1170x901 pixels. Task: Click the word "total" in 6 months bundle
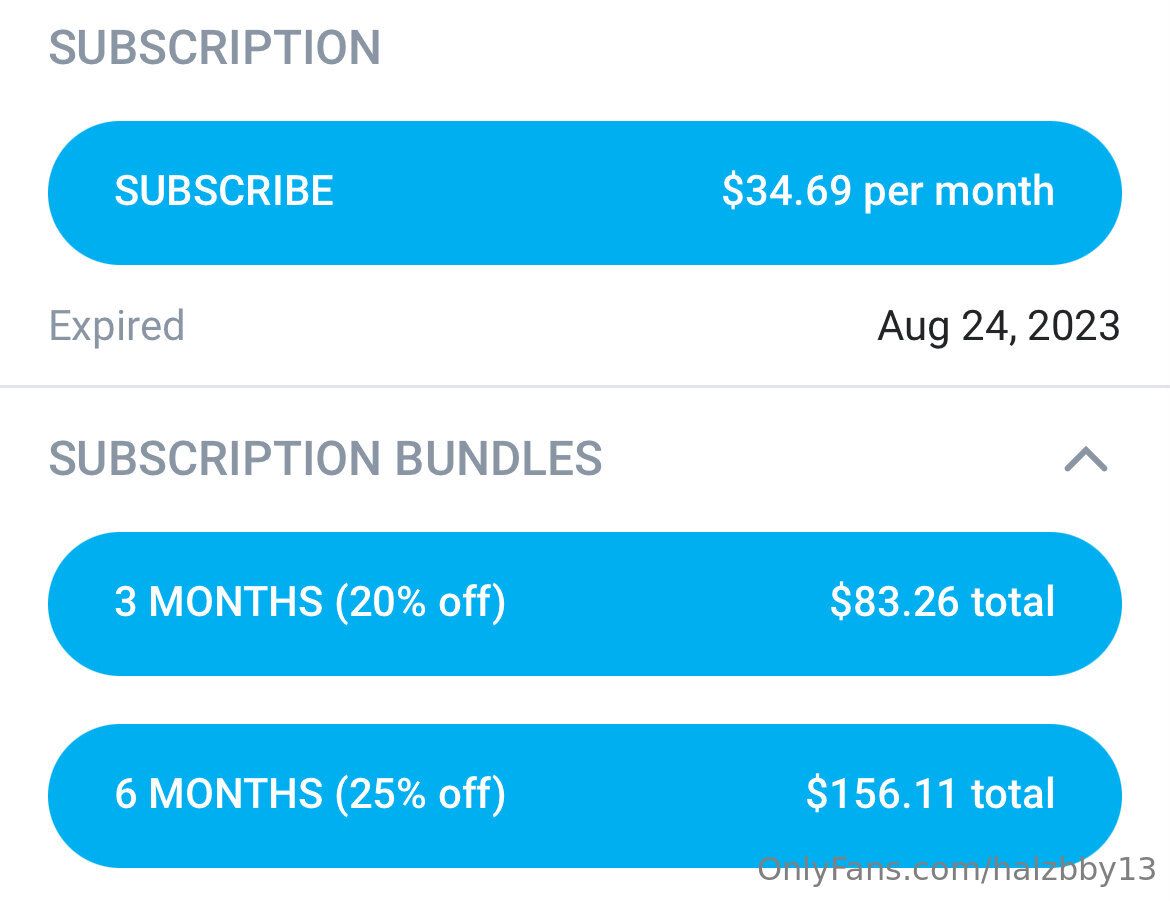click(x=1013, y=794)
